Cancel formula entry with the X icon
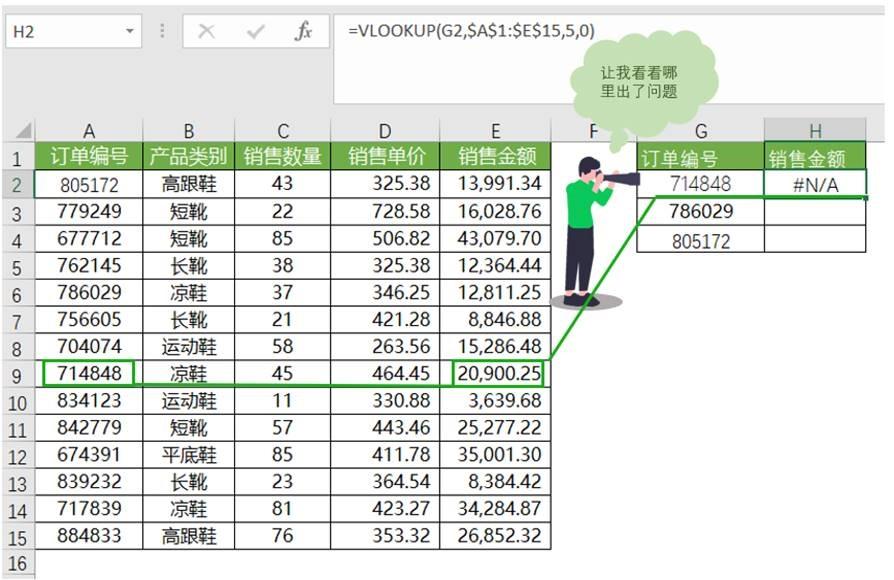The height and width of the screenshot is (580, 894). coord(206,31)
